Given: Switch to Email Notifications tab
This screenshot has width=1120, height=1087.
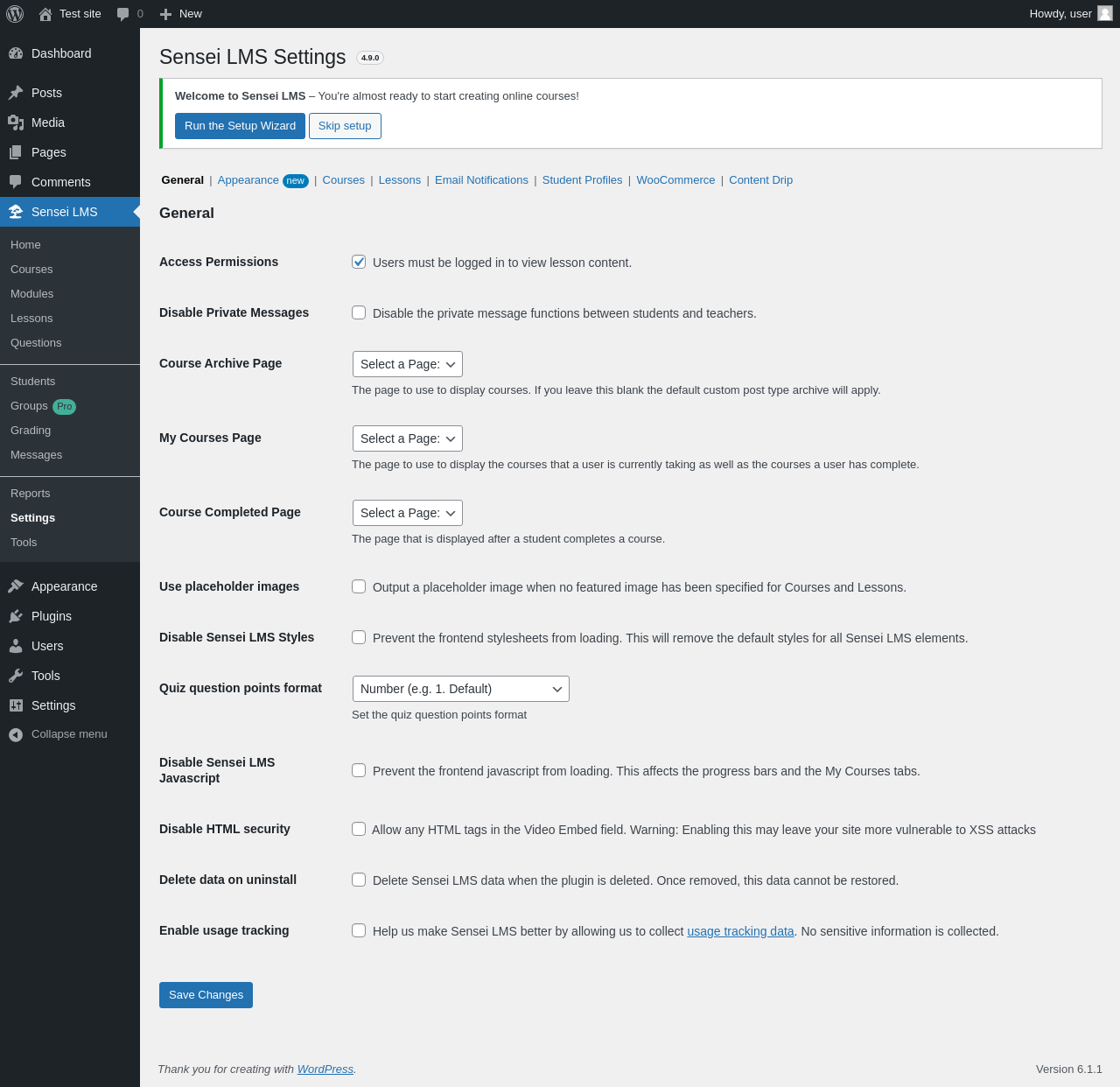Looking at the screenshot, I should [481, 180].
